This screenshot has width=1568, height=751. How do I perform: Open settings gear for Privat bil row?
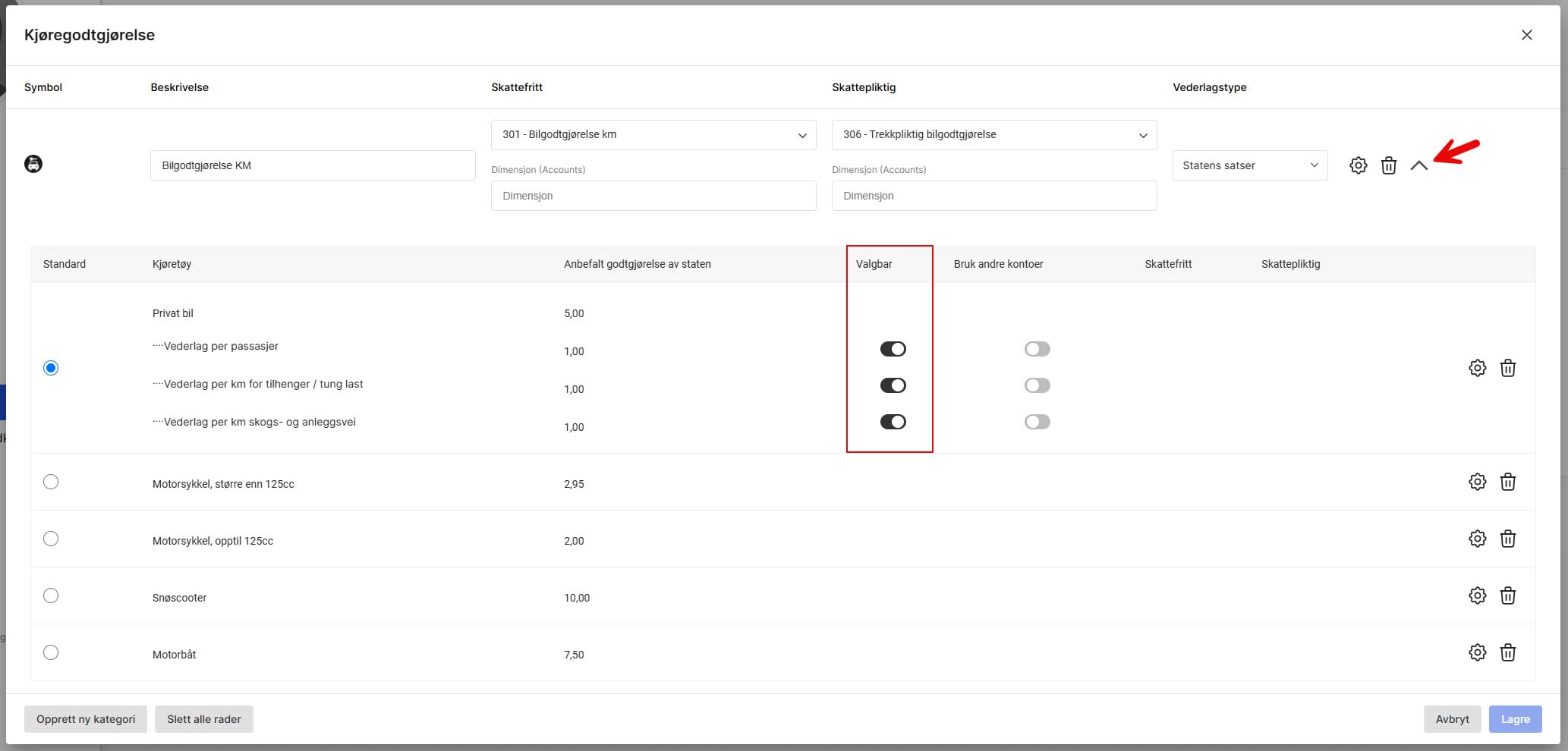click(x=1477, y=368)
